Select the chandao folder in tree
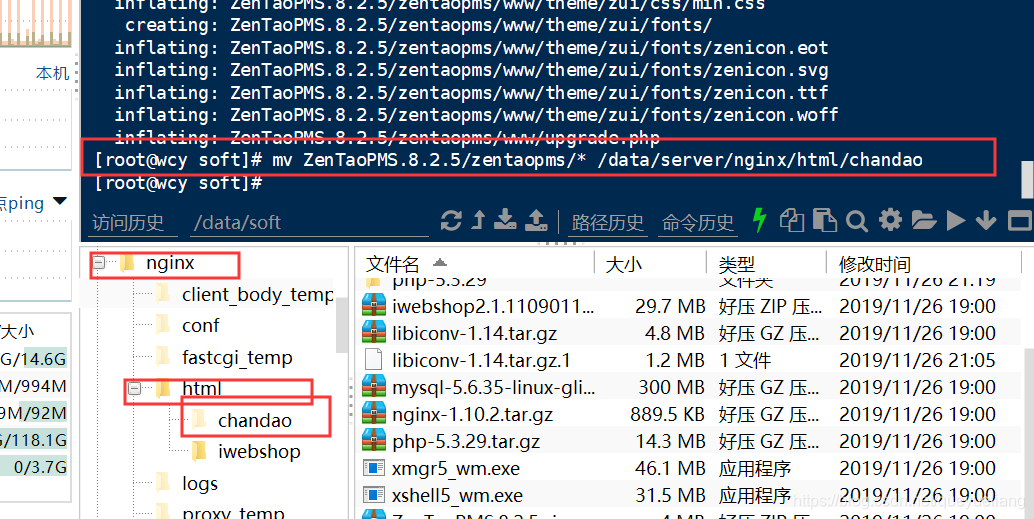Image resolution: width=1034 pixels, height=519 pixels. [255, 420]
